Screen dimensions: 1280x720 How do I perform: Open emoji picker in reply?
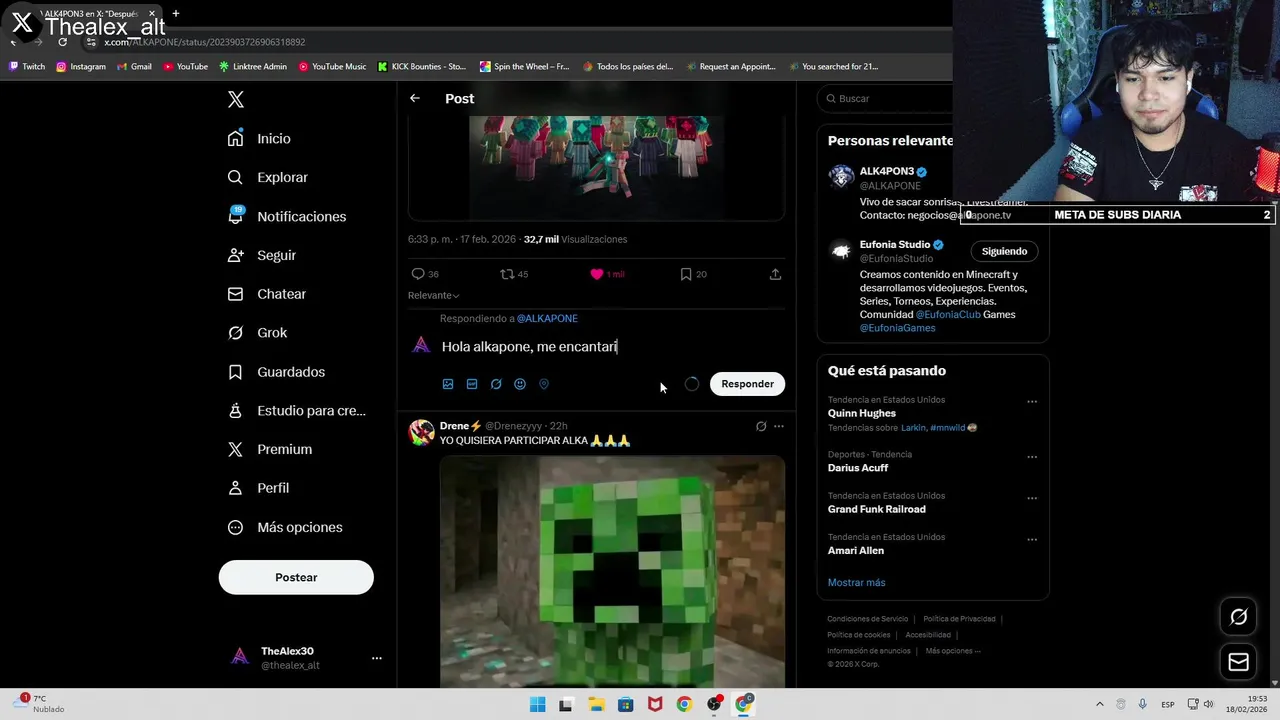pyautogui.click(x=520, y=384)
